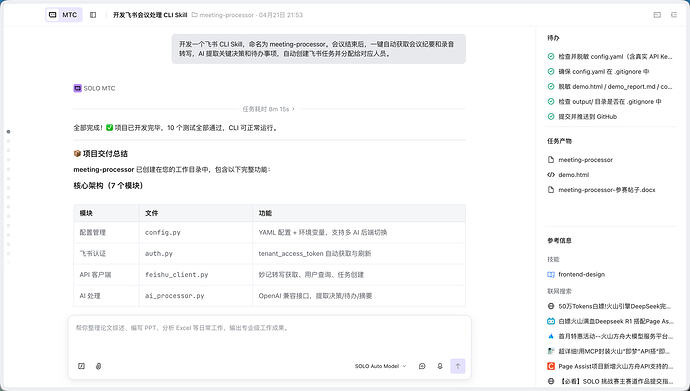Screen dimensions: 690x391
Task: Click the ai_processor.py table cell
Action: pos(195,296)
